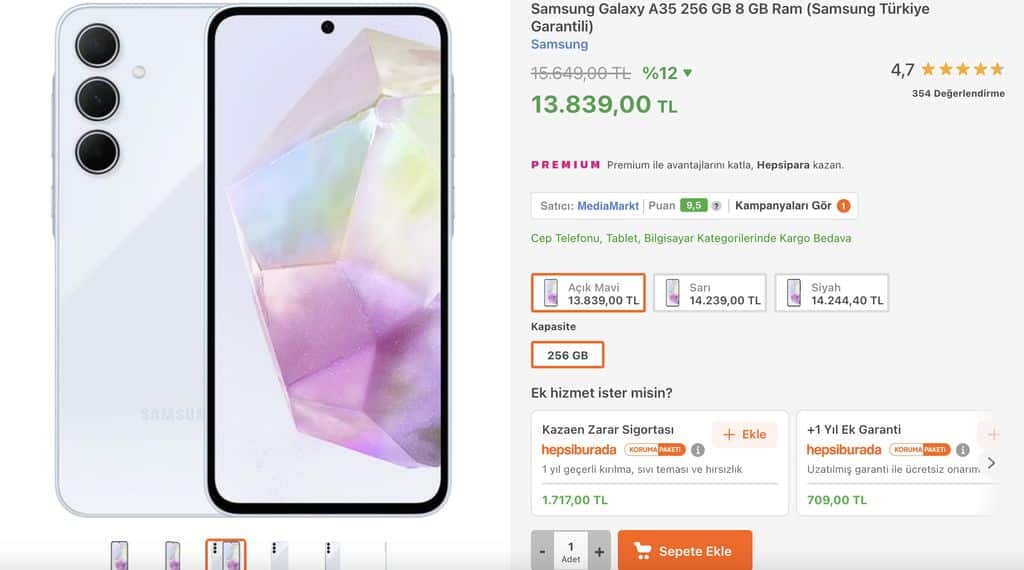Select the Sarı color variant
Viewport: 1024px width, 570px height.
710,293
